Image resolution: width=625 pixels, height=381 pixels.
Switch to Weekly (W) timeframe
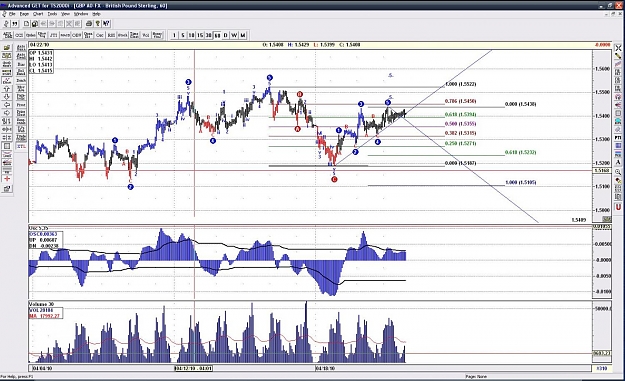tap(234, 35)
